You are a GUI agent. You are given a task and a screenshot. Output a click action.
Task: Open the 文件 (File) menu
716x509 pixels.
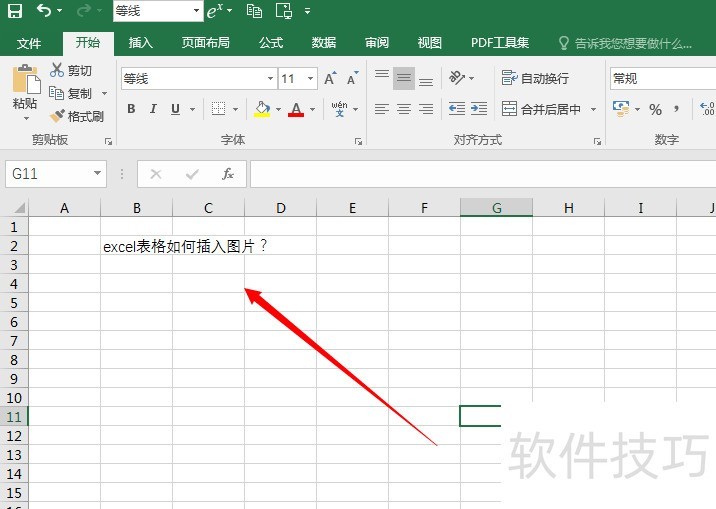coord(29,43)
